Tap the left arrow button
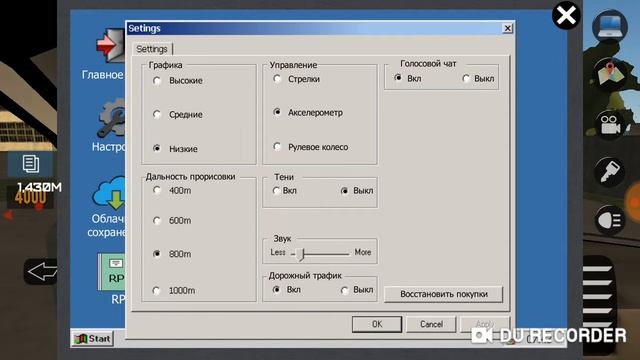The image size is (640, 360). [41, 271]
